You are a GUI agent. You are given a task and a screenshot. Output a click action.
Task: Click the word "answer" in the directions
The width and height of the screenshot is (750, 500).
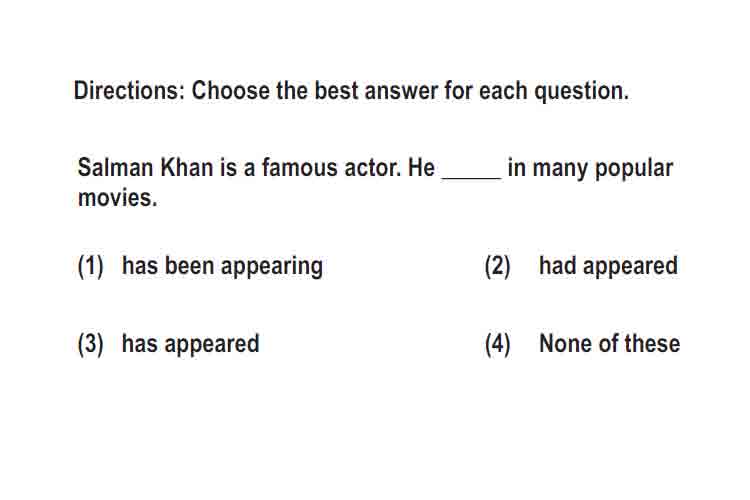[x=401, y=92]
